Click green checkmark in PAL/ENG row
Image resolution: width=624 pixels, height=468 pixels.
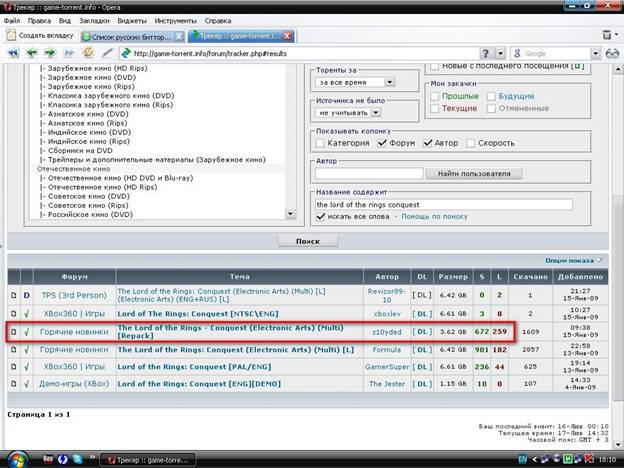[x=27, y=367]
